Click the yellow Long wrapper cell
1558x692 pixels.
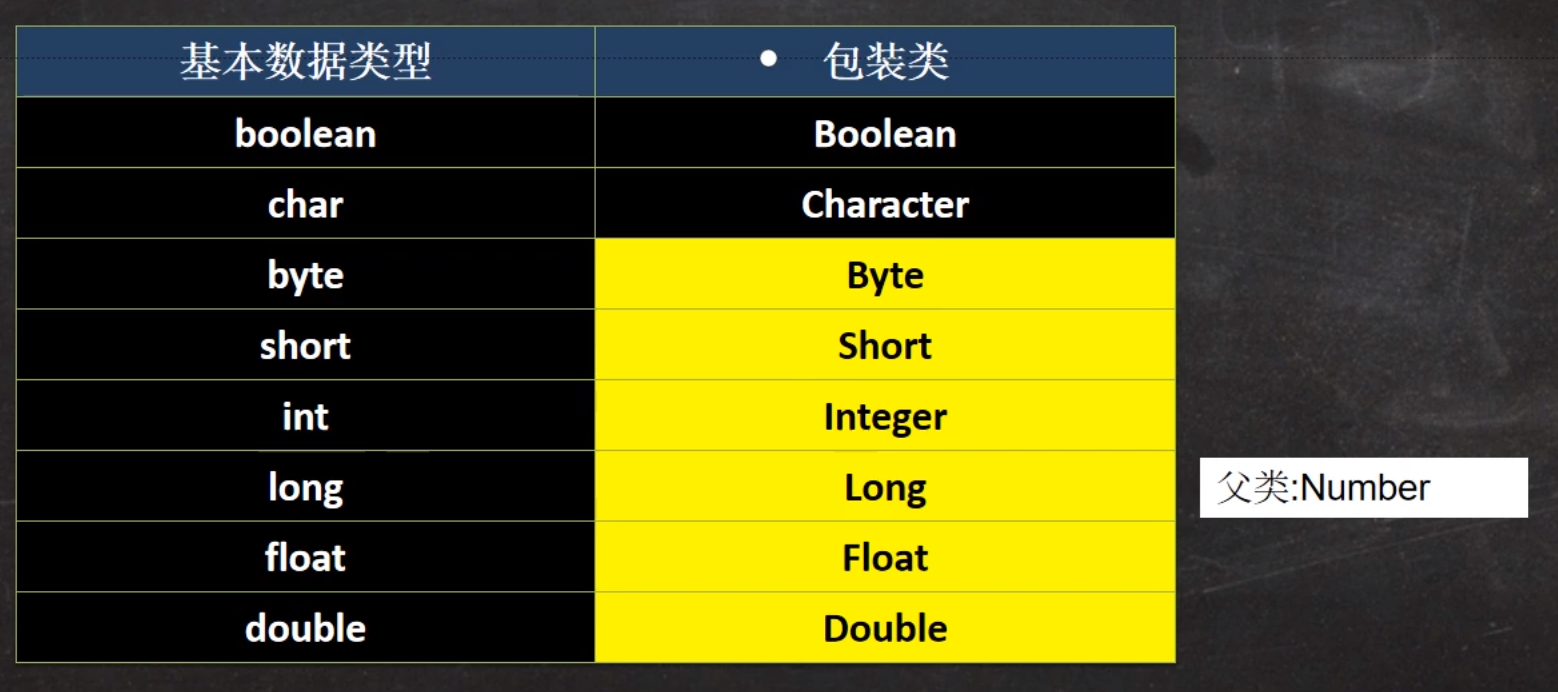point(885,487)
